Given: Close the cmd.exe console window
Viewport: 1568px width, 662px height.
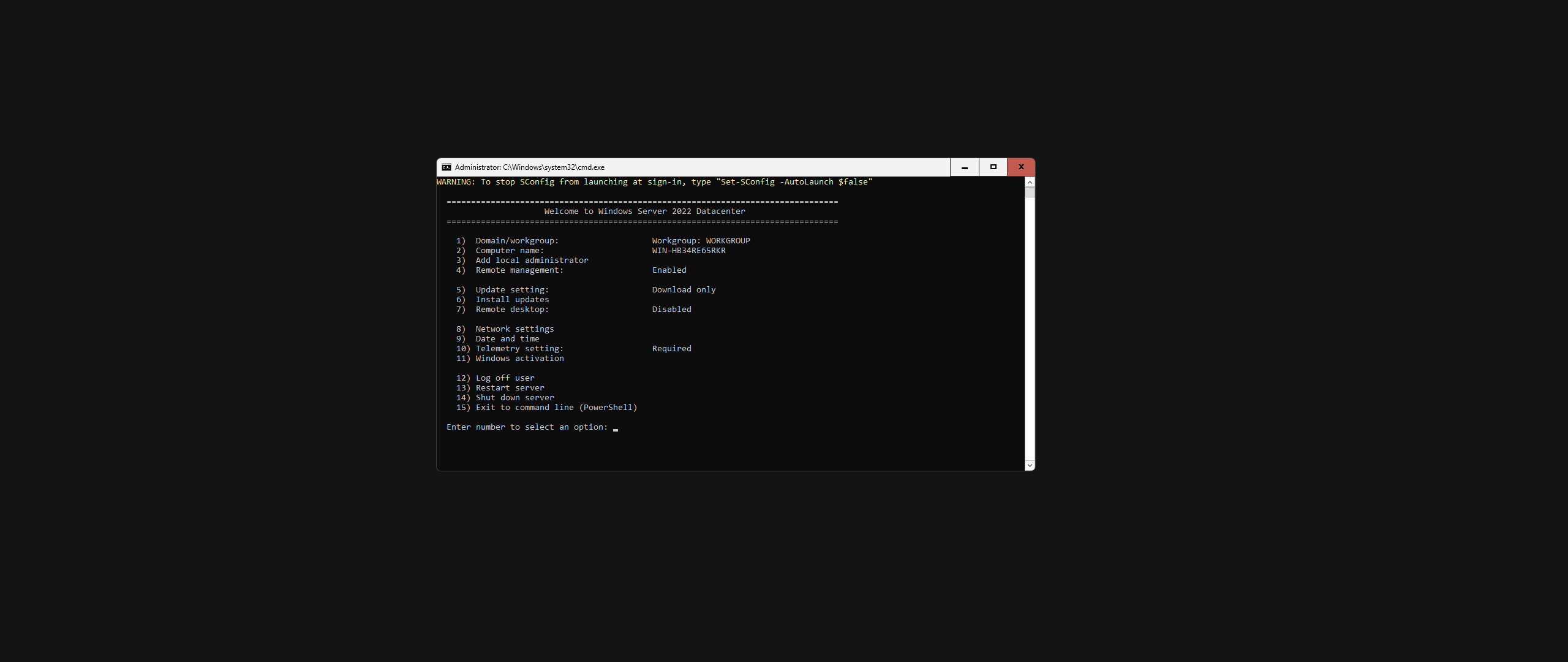Looking at the screenshot, I should (1020, 167).
